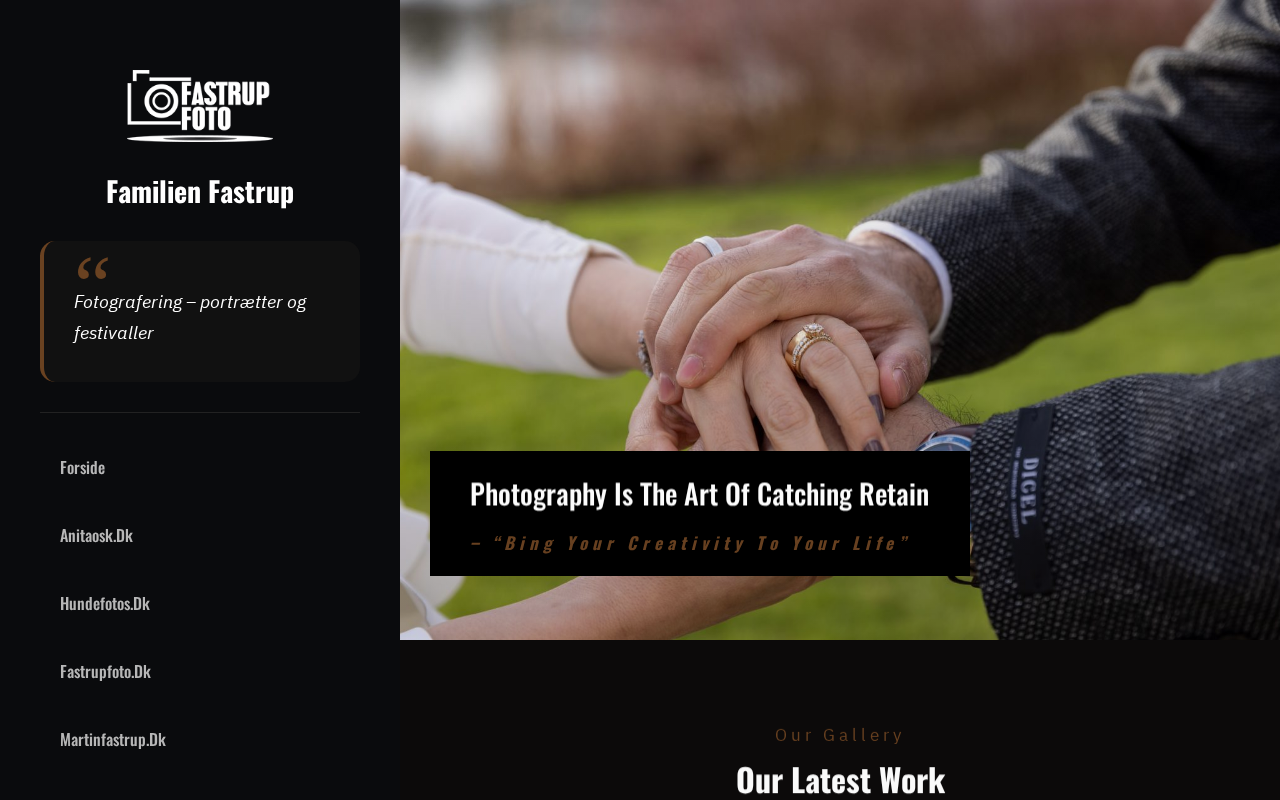Click the white ring on the top hand

coord(708,245)
